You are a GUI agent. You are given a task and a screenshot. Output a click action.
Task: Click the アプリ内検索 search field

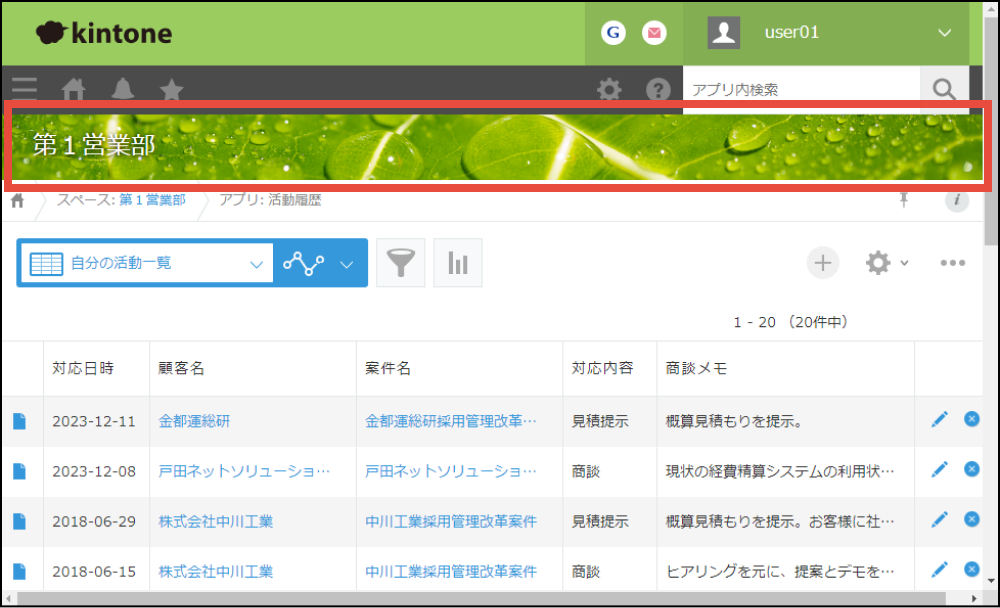(800, 90)
